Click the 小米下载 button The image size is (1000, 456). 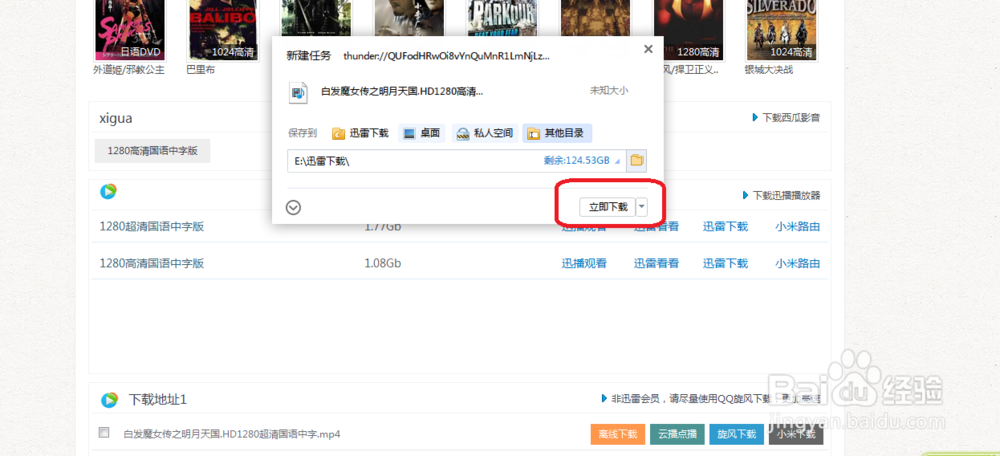tap(796, 434)
